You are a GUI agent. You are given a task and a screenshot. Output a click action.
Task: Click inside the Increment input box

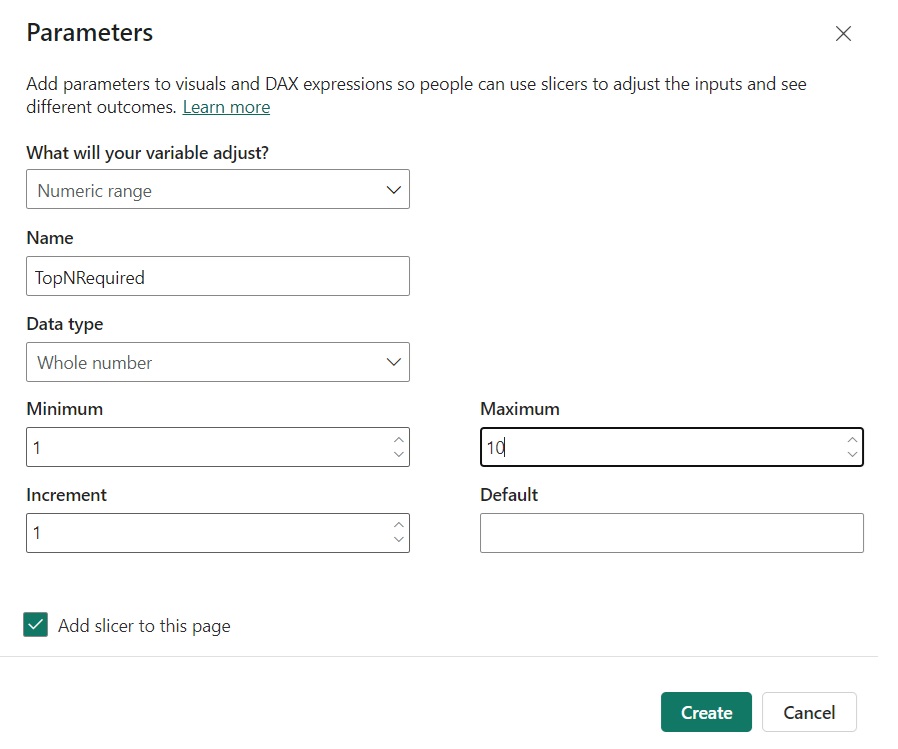(x=205, y=533)
